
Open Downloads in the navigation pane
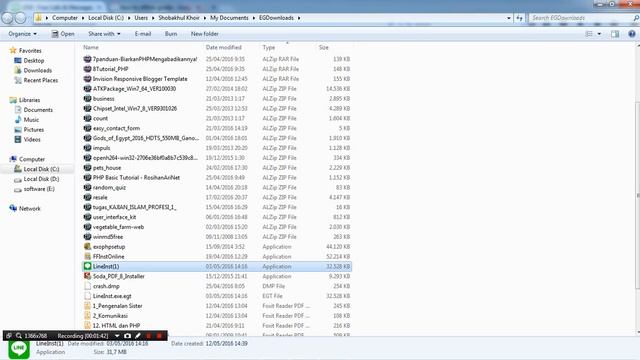[38, 70]
